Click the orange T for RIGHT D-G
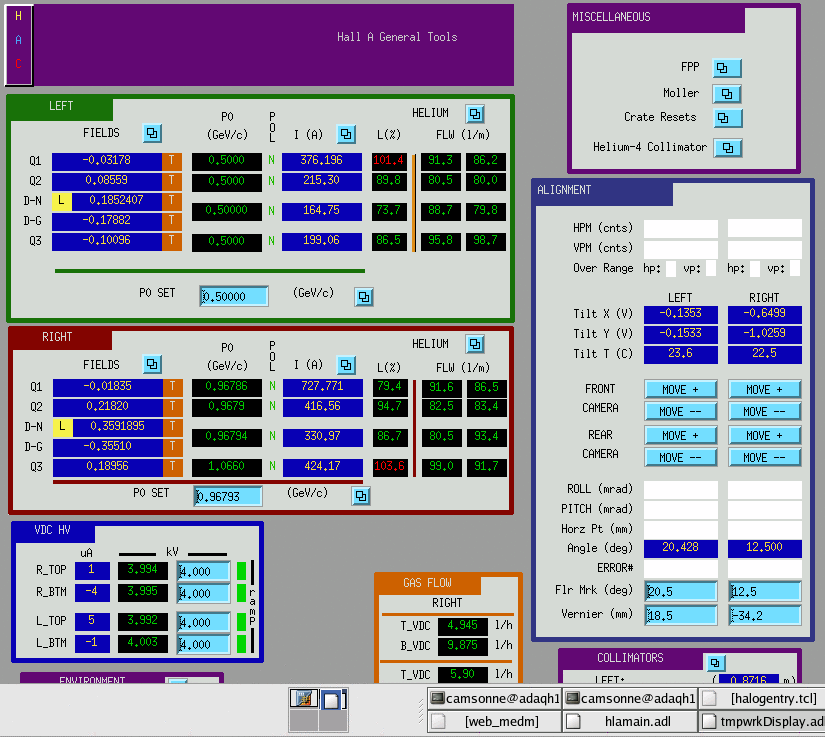 [x=173, y=447]
